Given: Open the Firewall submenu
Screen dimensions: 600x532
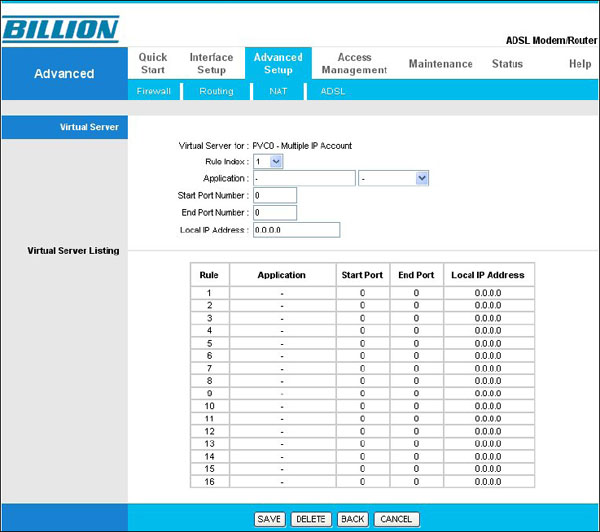Looking at the screenshot, I should [154, 91].
